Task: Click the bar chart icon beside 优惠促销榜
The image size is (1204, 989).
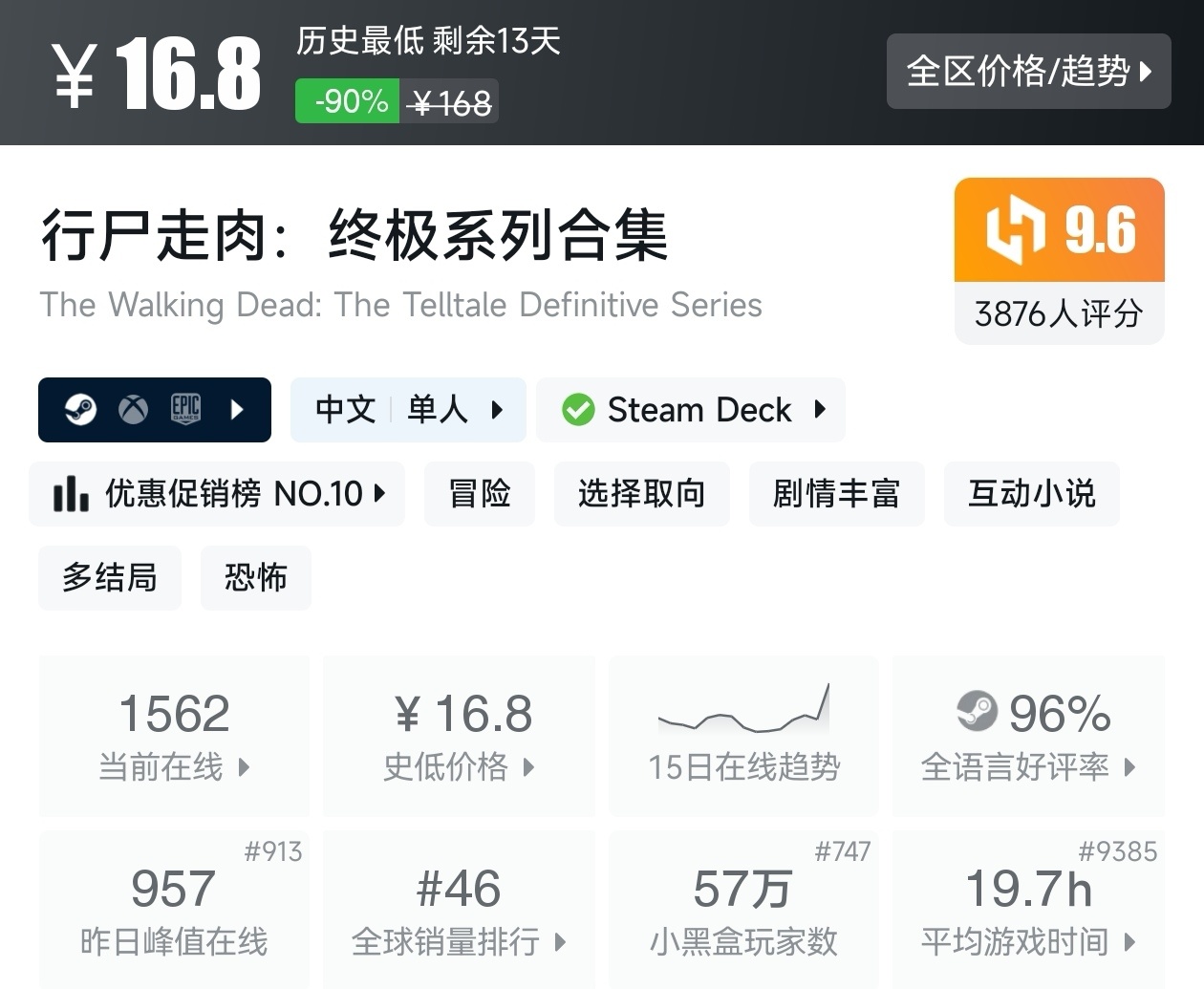Action: (x=71, y=494)
